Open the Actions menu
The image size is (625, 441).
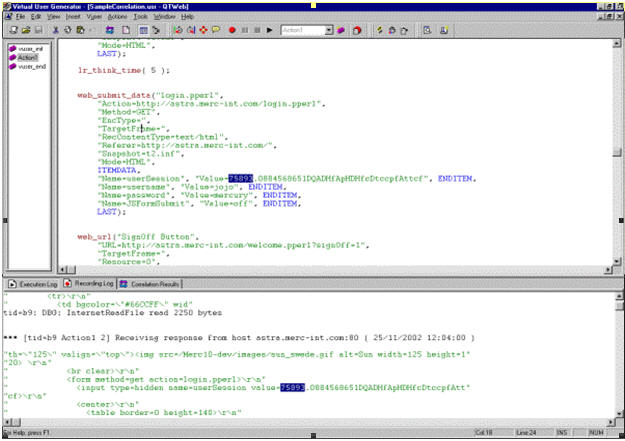pos(117,16)
